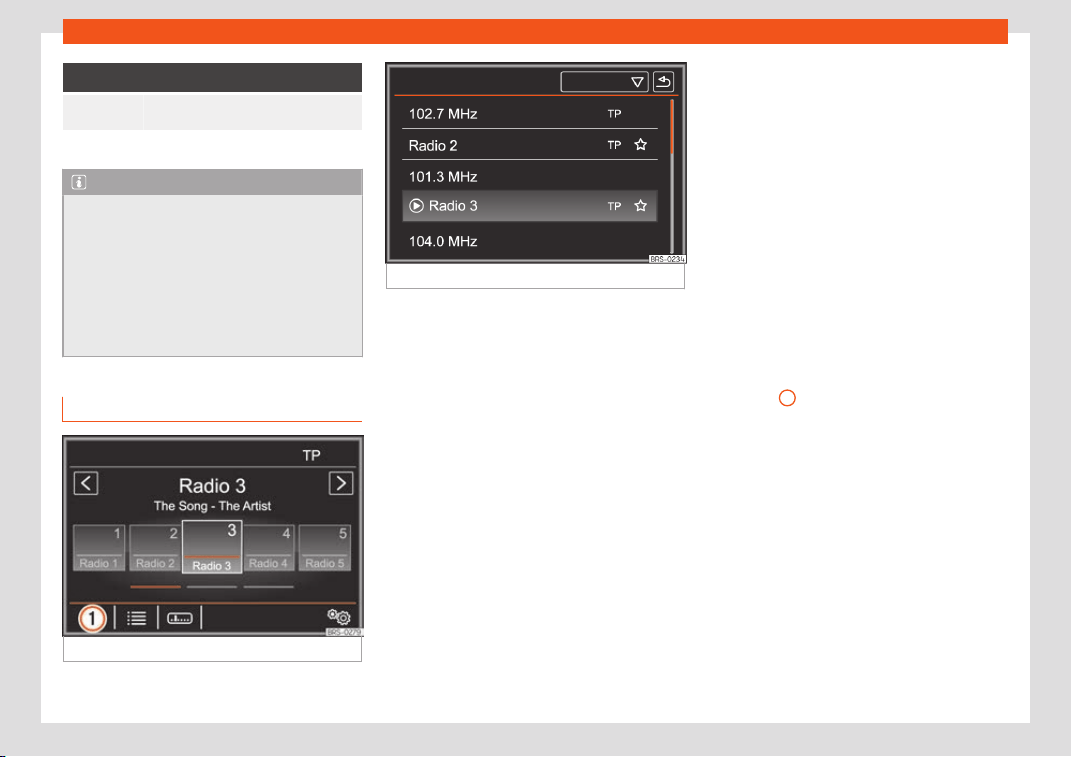Viewport: 1072px width, 757px height.
Task: Click the back arrow in station list
Action: [663, 82]
